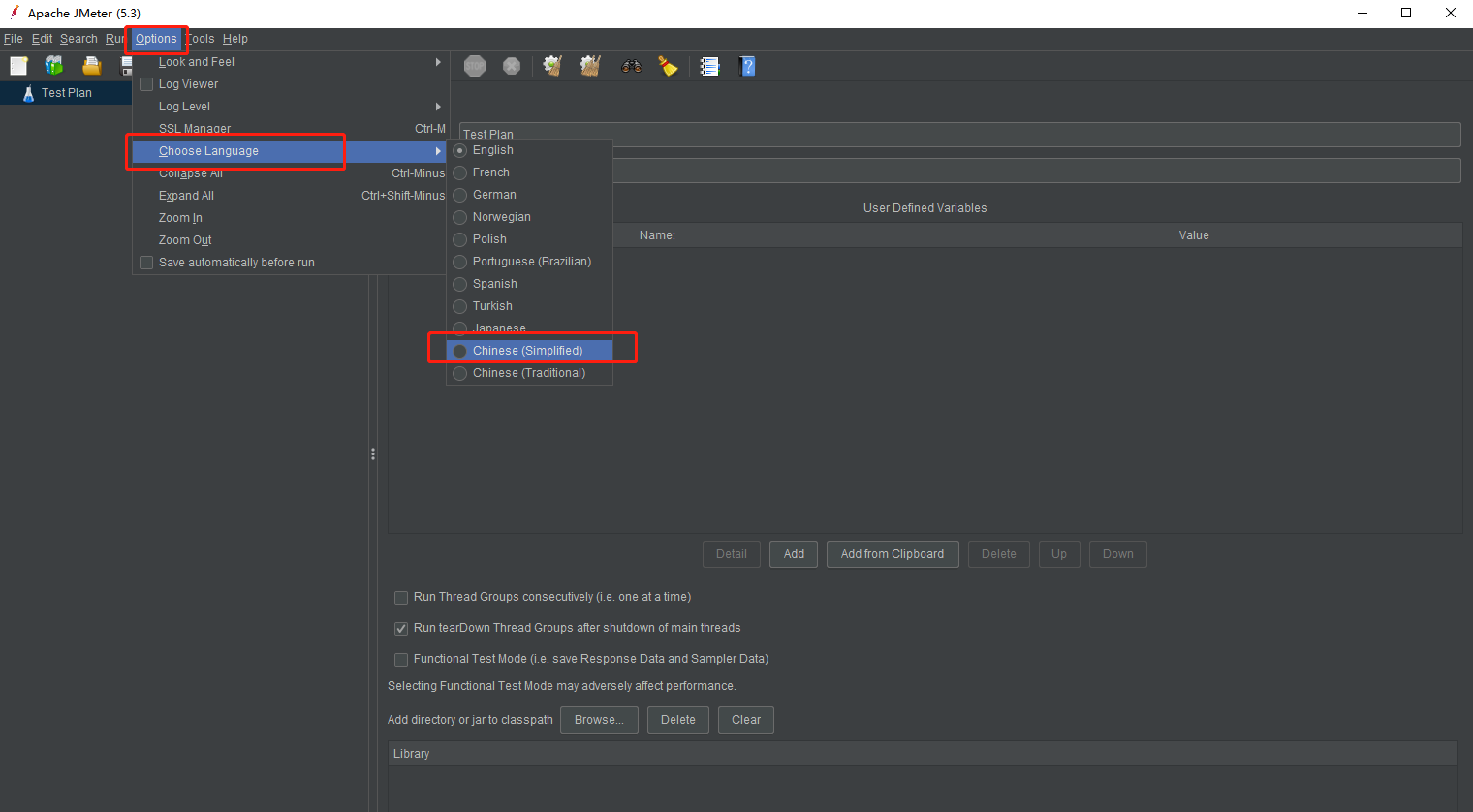This screenshot has height=812, width=1473.
Task: Open the Templates icon in toolbar
Action: [x=54, y=65]
